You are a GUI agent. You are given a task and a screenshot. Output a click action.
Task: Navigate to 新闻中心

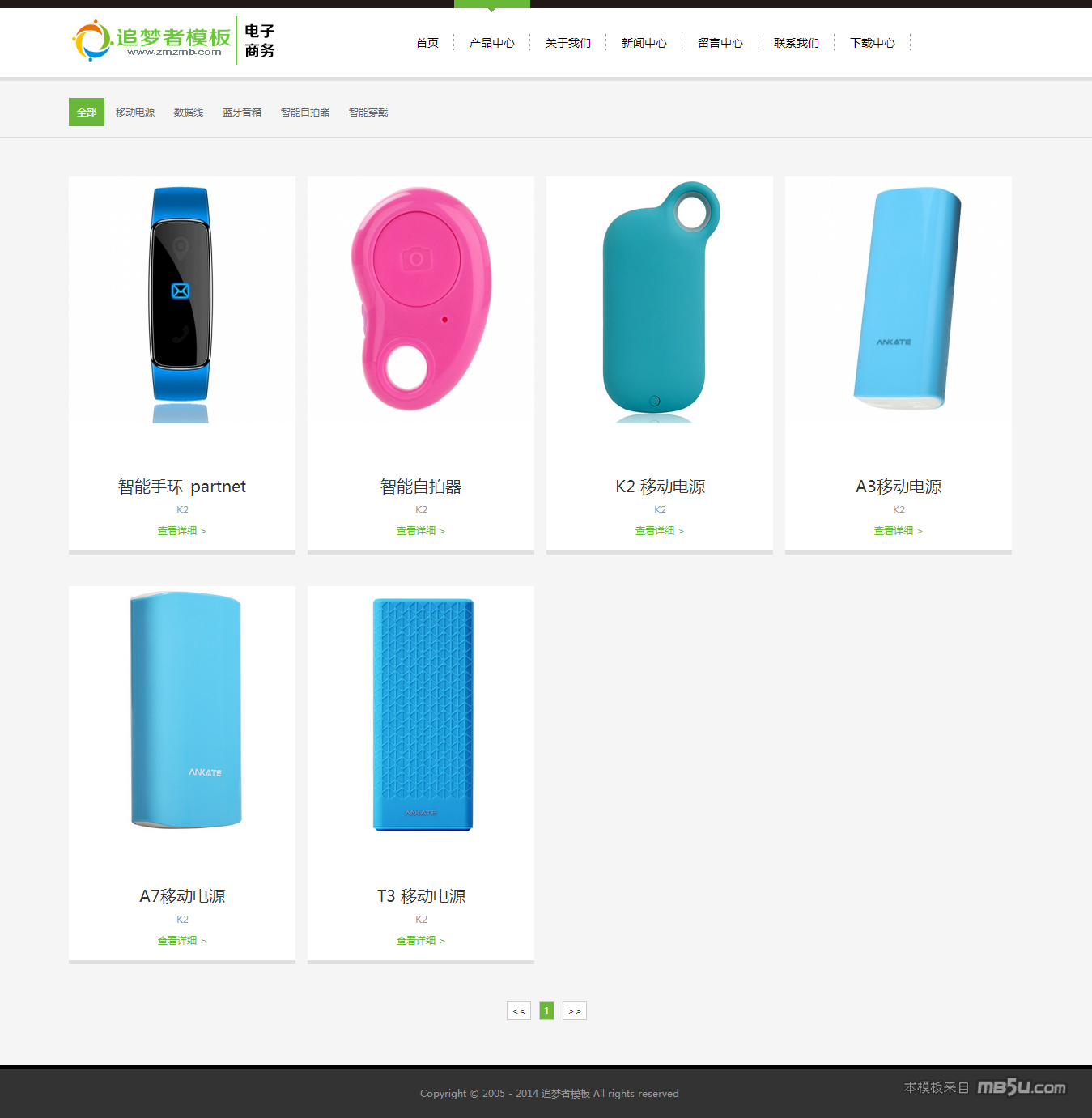tap(644, 43)
